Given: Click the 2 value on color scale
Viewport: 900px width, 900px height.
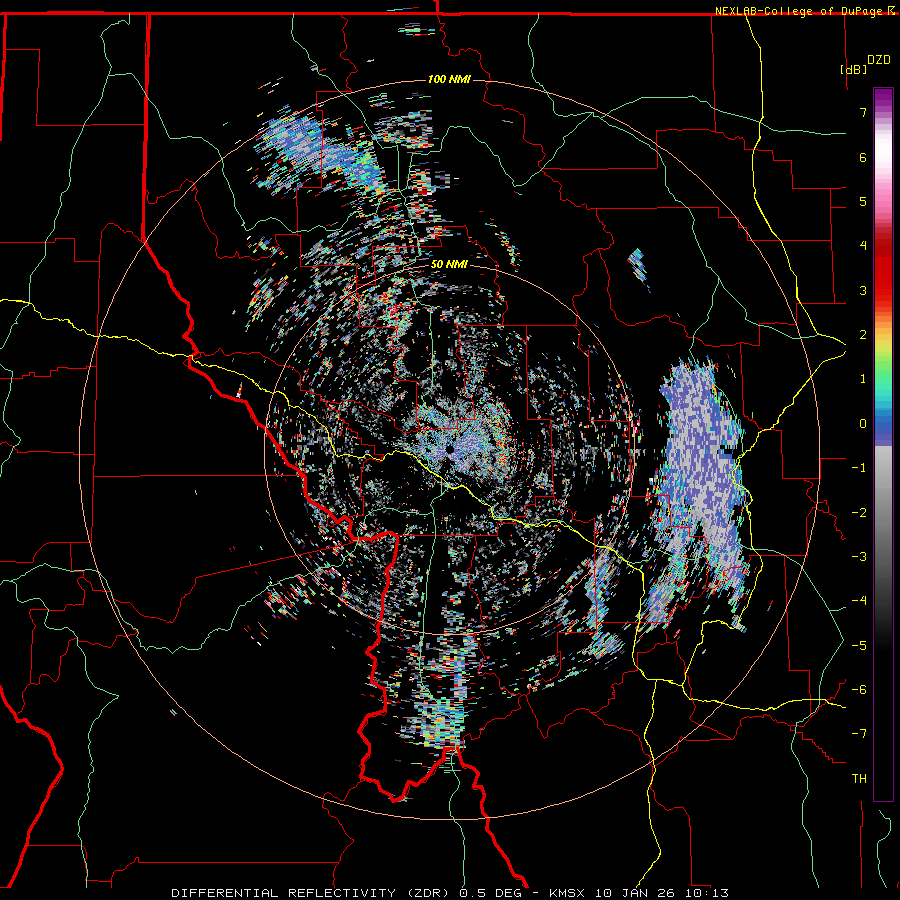Looking at the screenshot, I should (x=863, y=335).
